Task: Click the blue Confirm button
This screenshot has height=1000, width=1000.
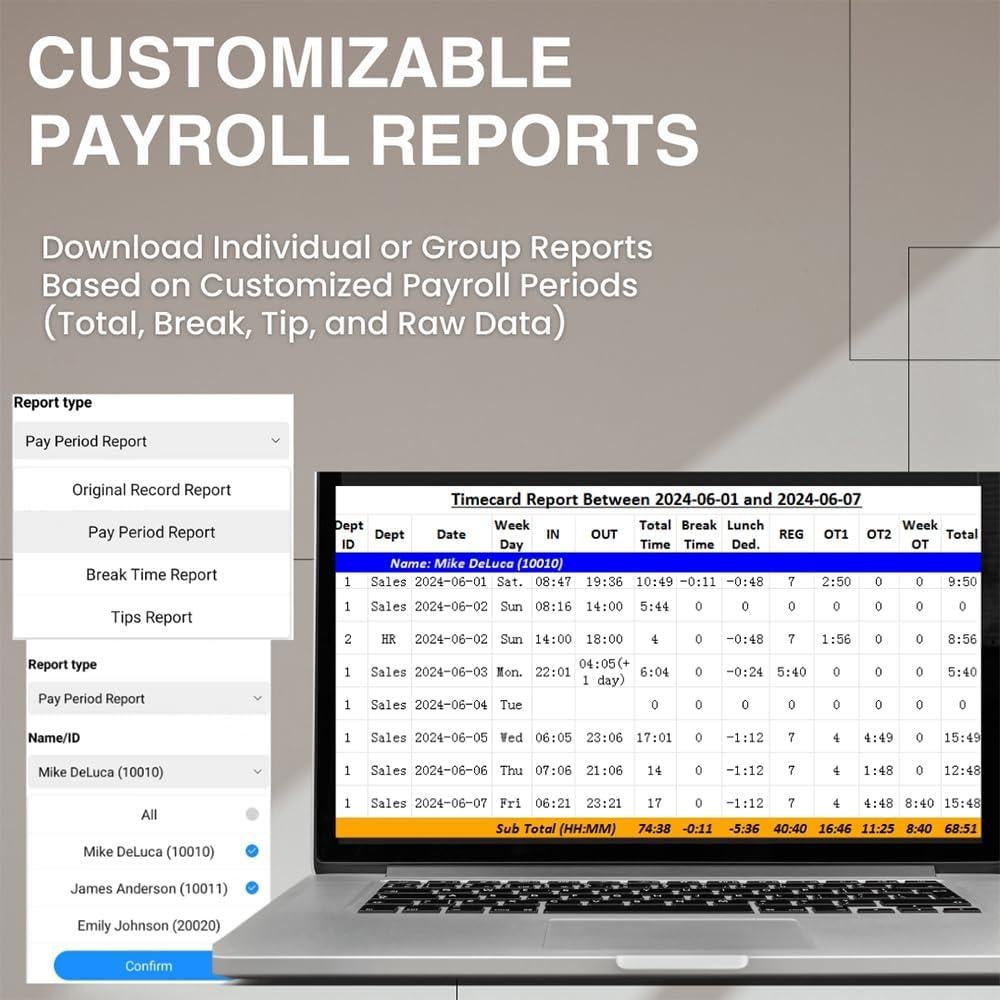Action: point(148,966)
